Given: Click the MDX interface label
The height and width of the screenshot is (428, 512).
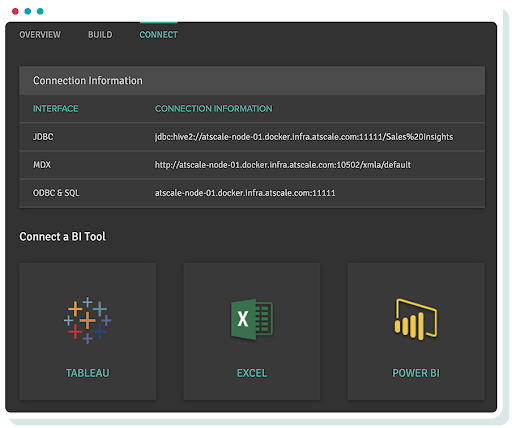Looking at the screenshot, I should point(42,165).
